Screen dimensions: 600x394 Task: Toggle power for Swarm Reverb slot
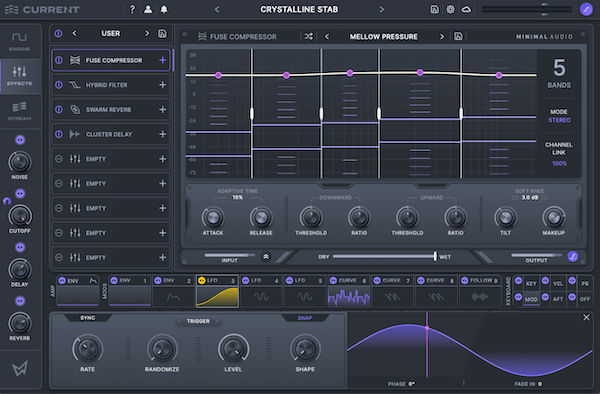[x=59, y=109]
